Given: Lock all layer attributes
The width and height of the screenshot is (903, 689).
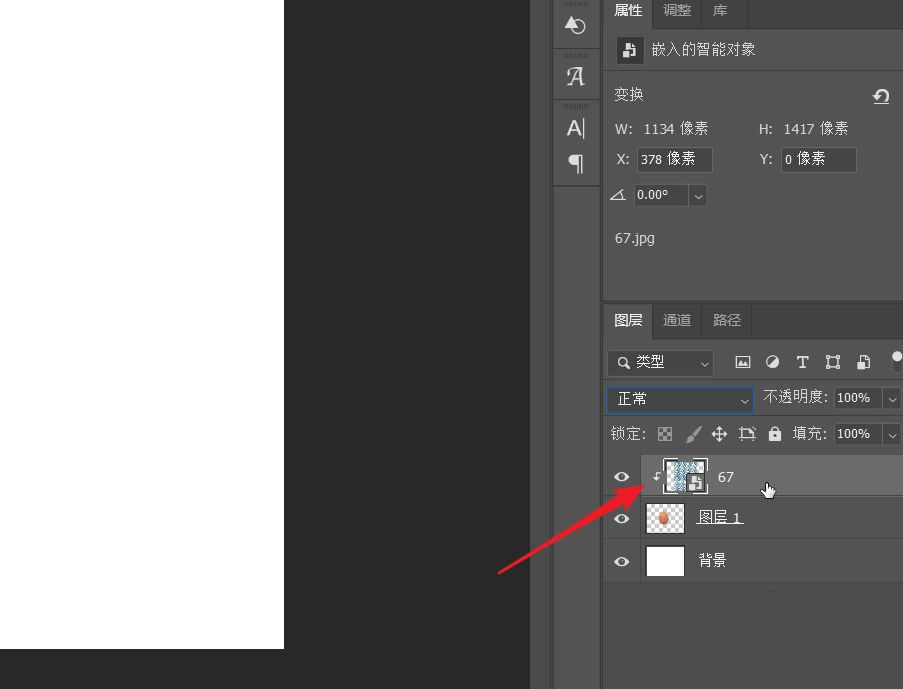Looking at the screenshot, I should tap(775, 434).
